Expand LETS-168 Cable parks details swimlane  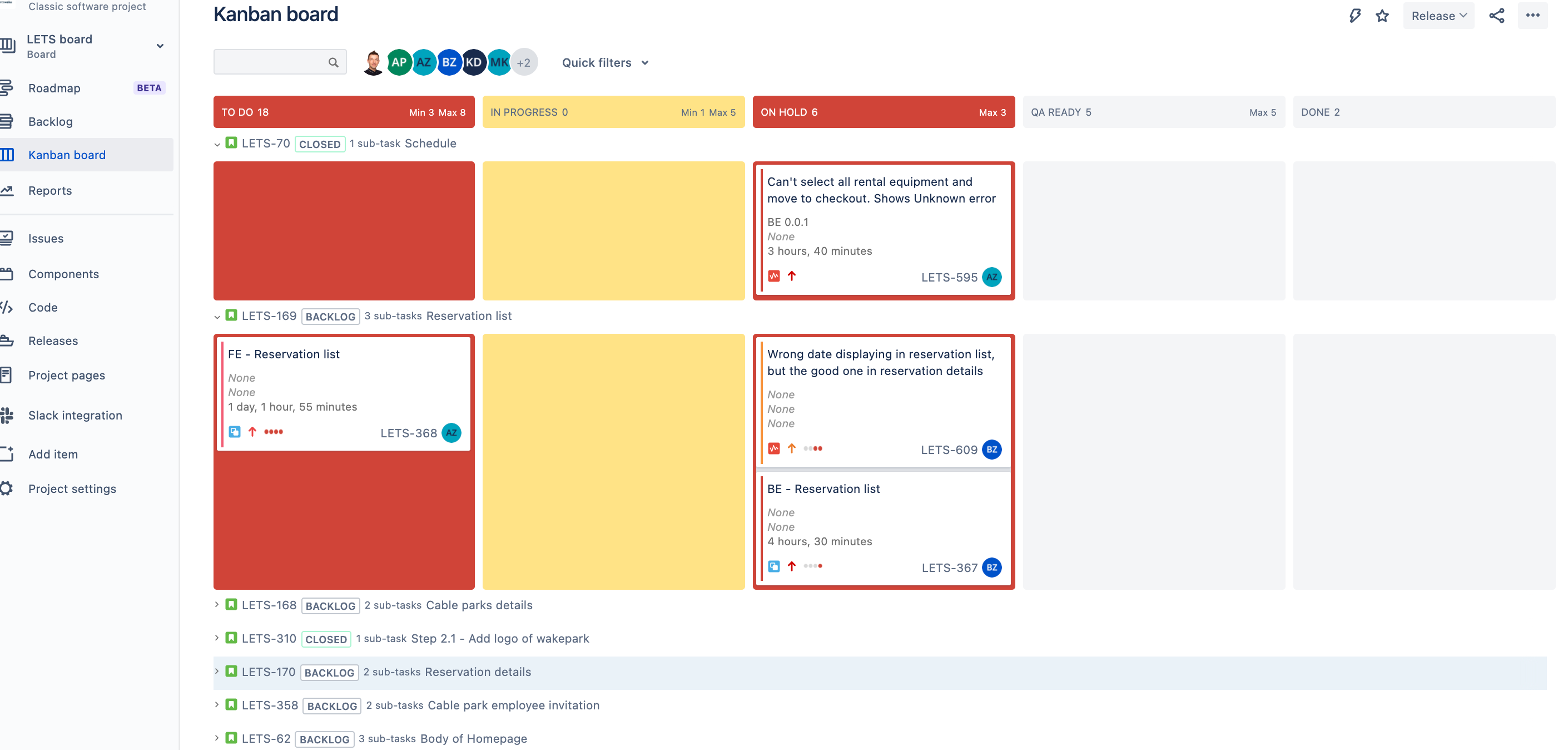(217, 605)
